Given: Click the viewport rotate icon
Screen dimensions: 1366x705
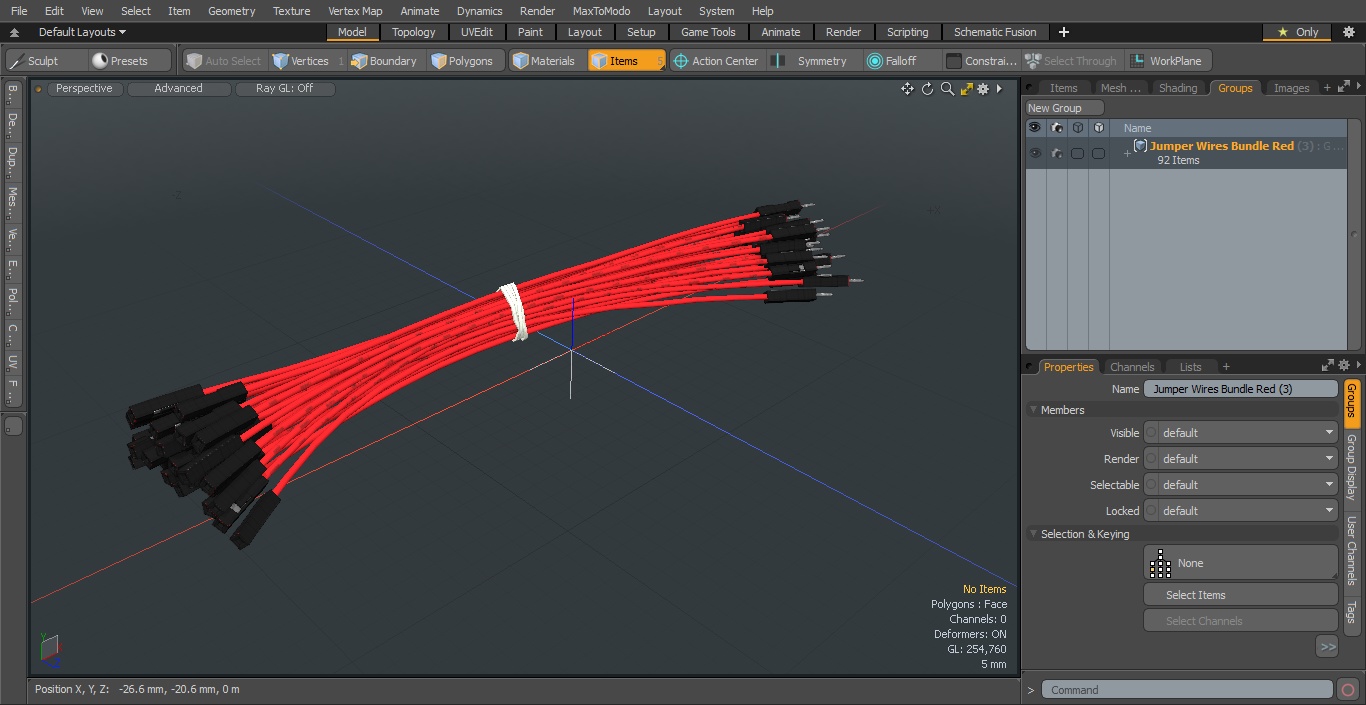Looking at the screenshot, I should click(927, 89).
